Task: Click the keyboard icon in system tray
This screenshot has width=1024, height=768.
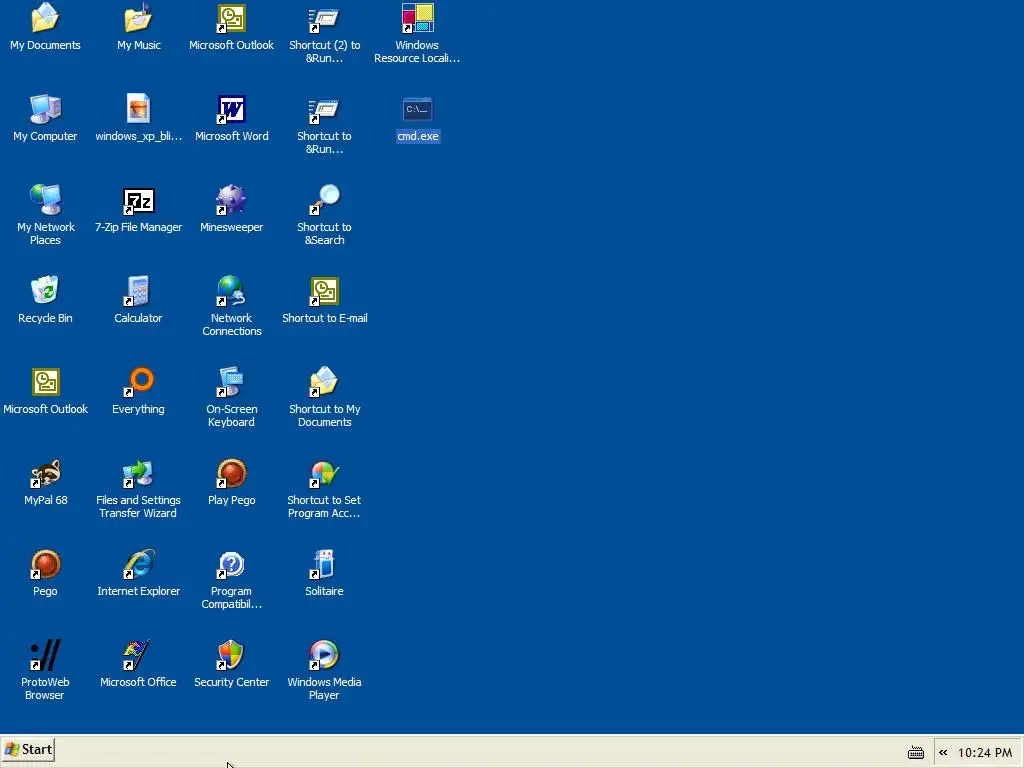Action: [916, 753]
